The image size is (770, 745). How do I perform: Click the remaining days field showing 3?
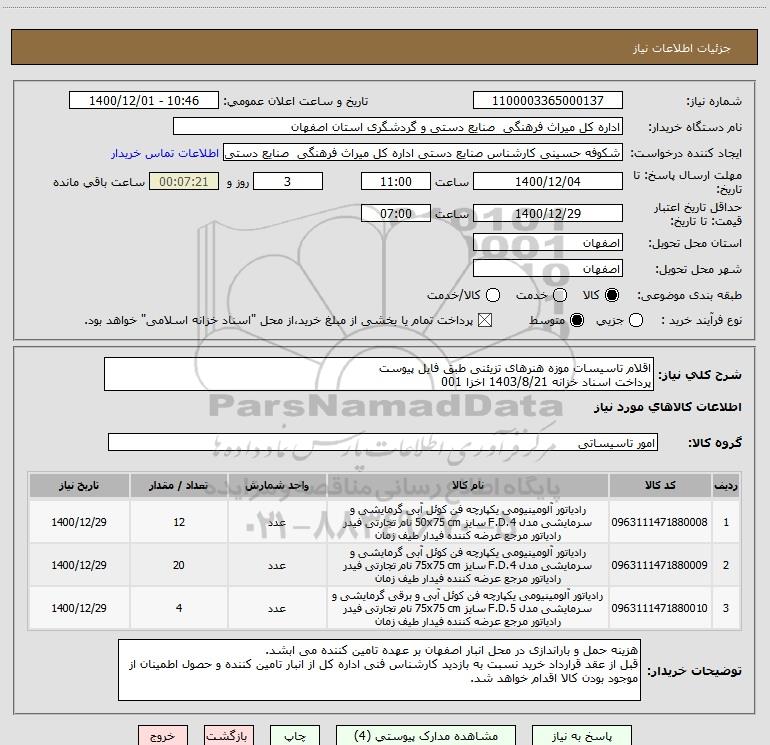click(288, 181)
